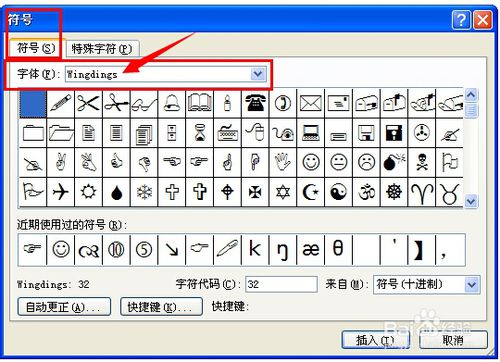
Task: Click symbol grid scrollbar down arrow
Action: (x=471, y=201)
